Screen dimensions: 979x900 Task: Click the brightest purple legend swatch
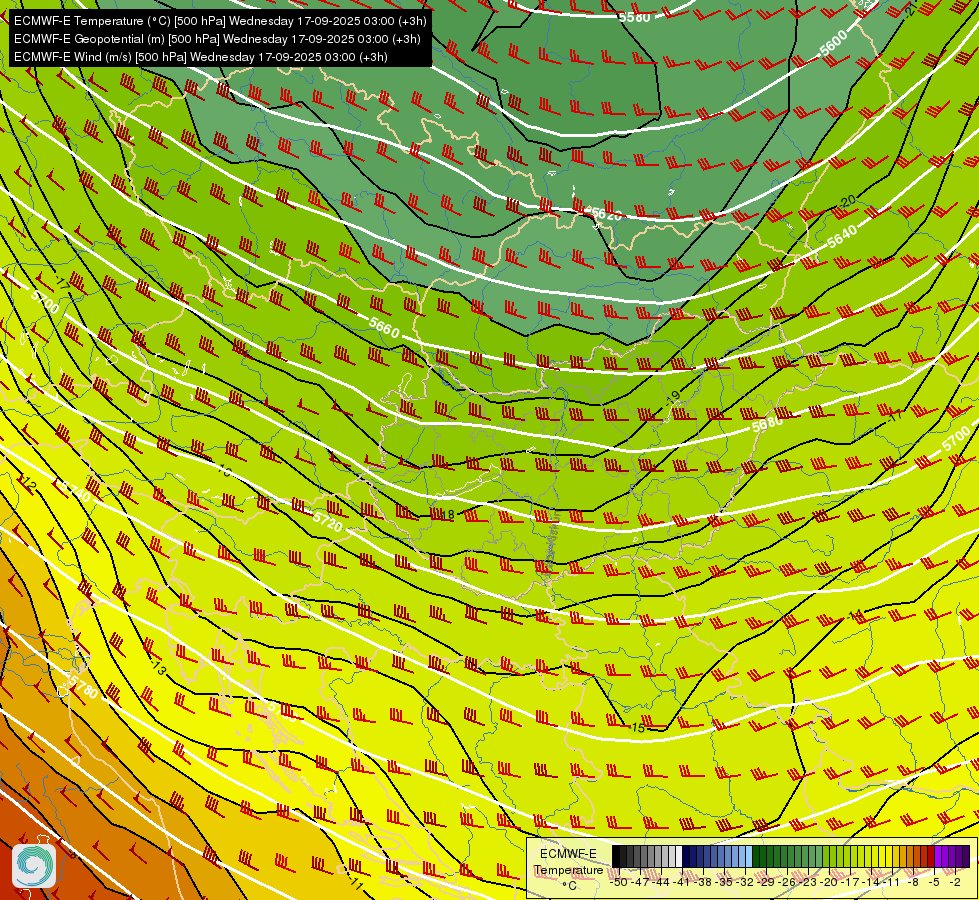pos(938,856)
